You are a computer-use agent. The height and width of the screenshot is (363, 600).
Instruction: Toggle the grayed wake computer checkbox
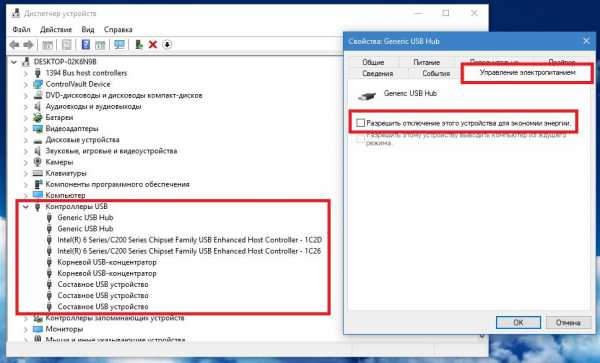(360, 138)
